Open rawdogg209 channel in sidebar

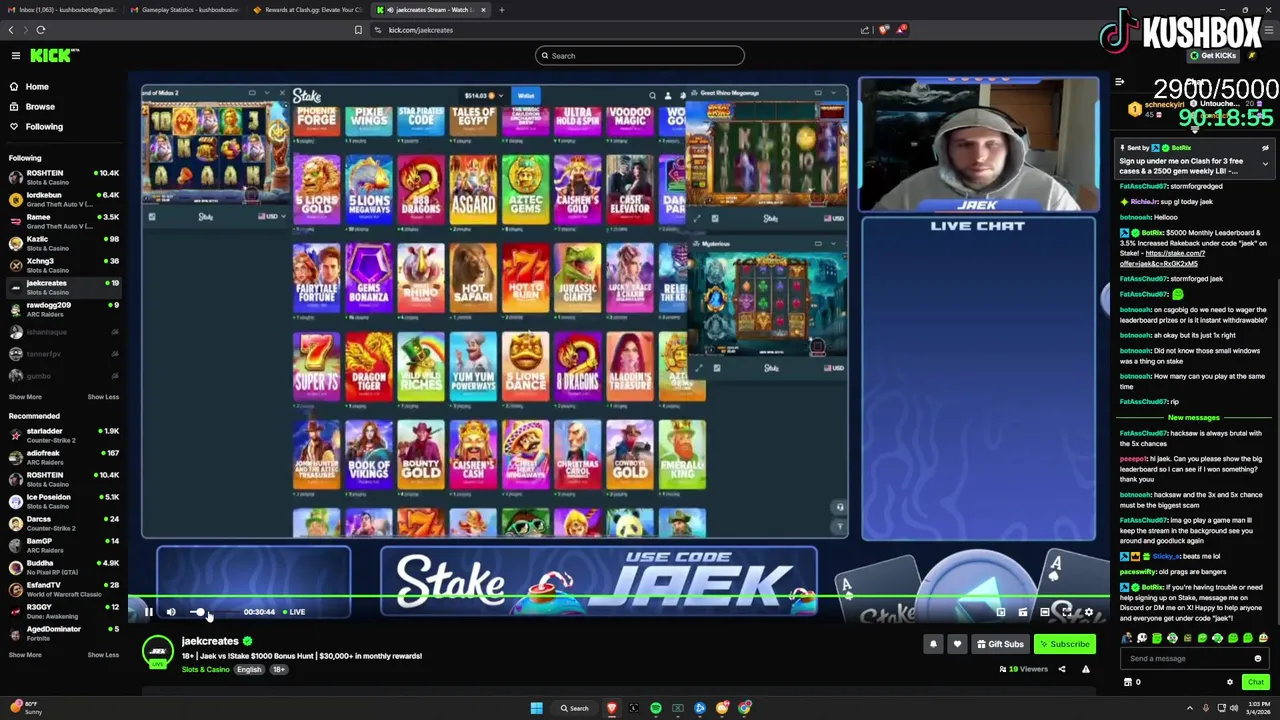(62, 309)
